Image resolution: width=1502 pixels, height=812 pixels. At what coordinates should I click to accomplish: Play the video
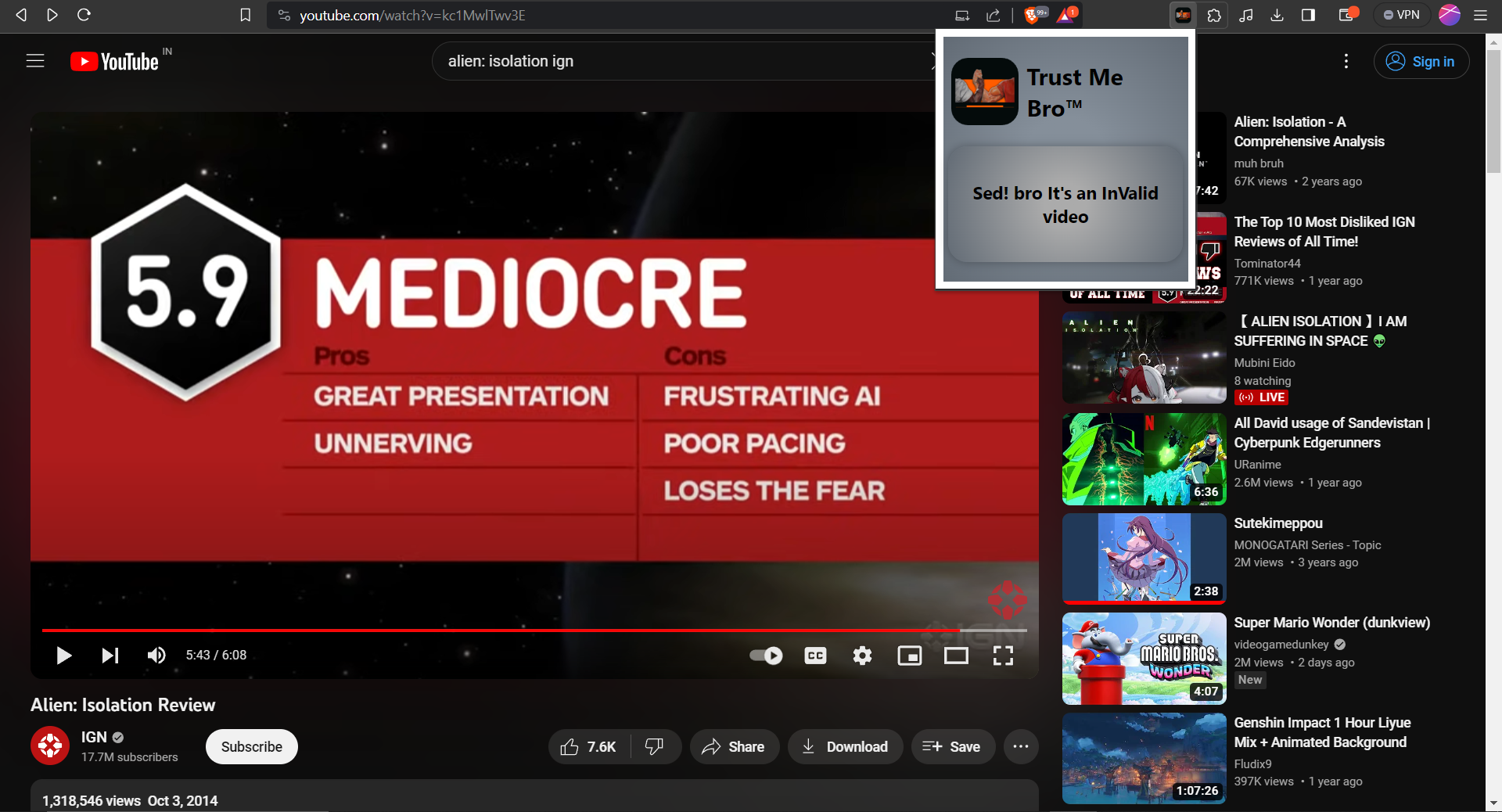click(x=64, y=656)
